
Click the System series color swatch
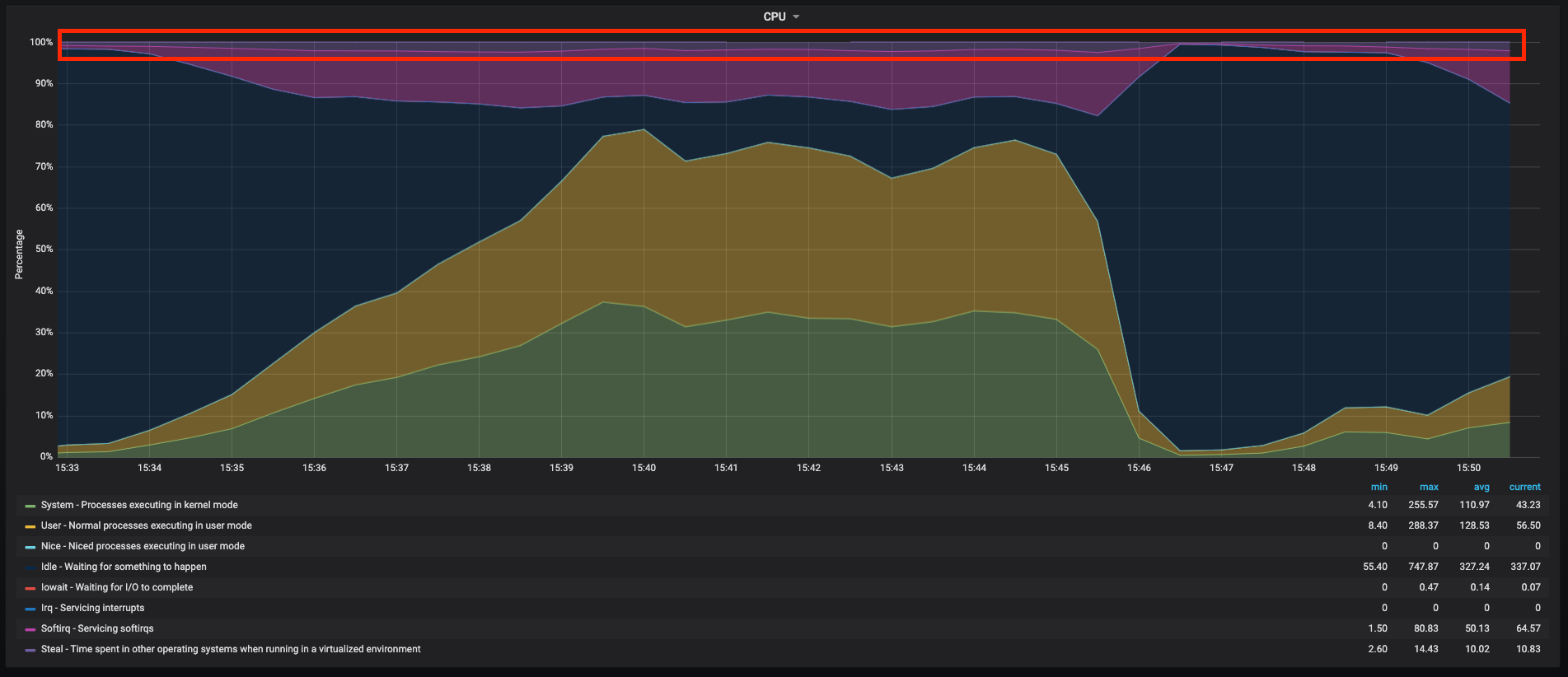point(30,506)
